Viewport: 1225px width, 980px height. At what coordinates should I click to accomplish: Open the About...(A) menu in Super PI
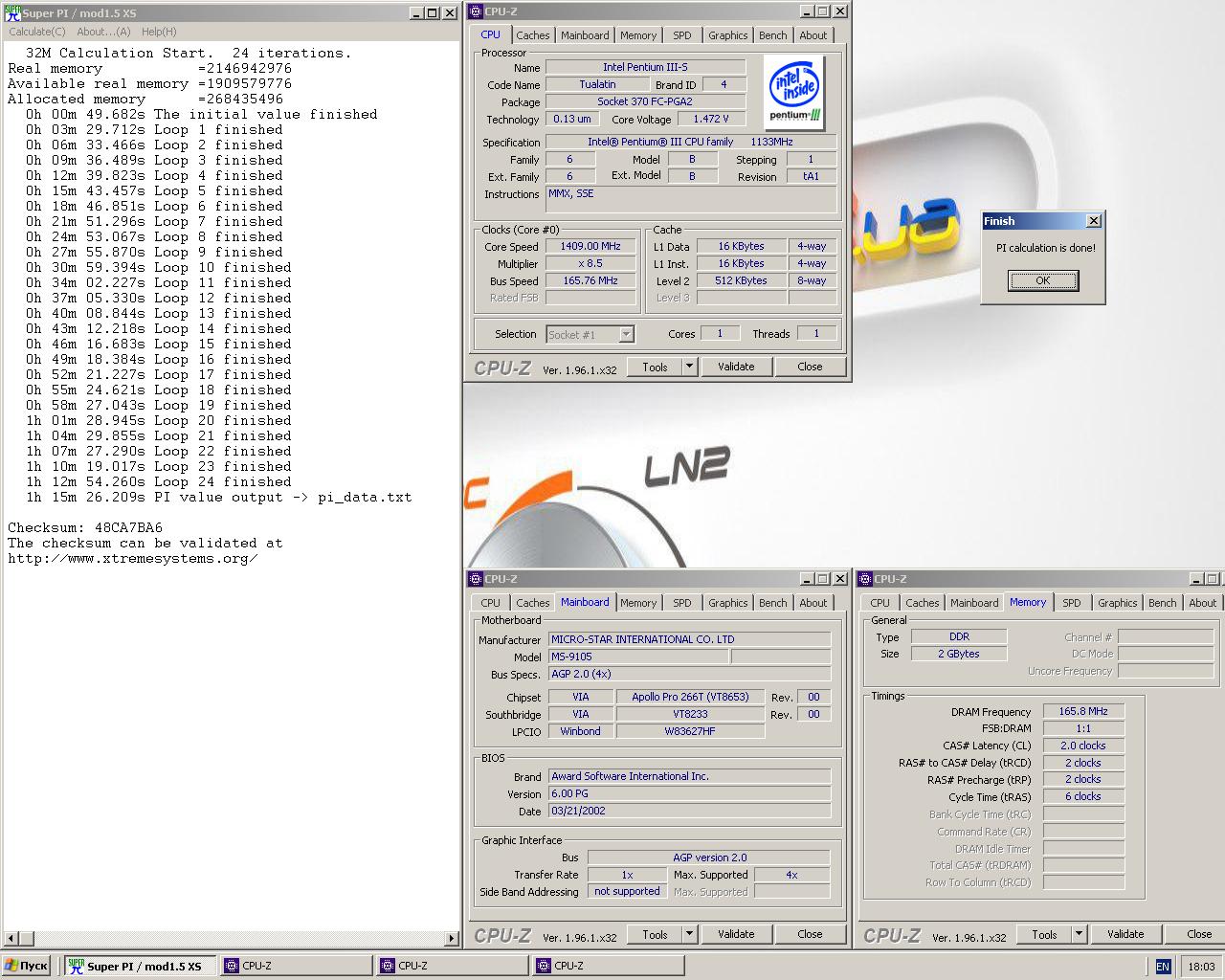pos(103,32)
